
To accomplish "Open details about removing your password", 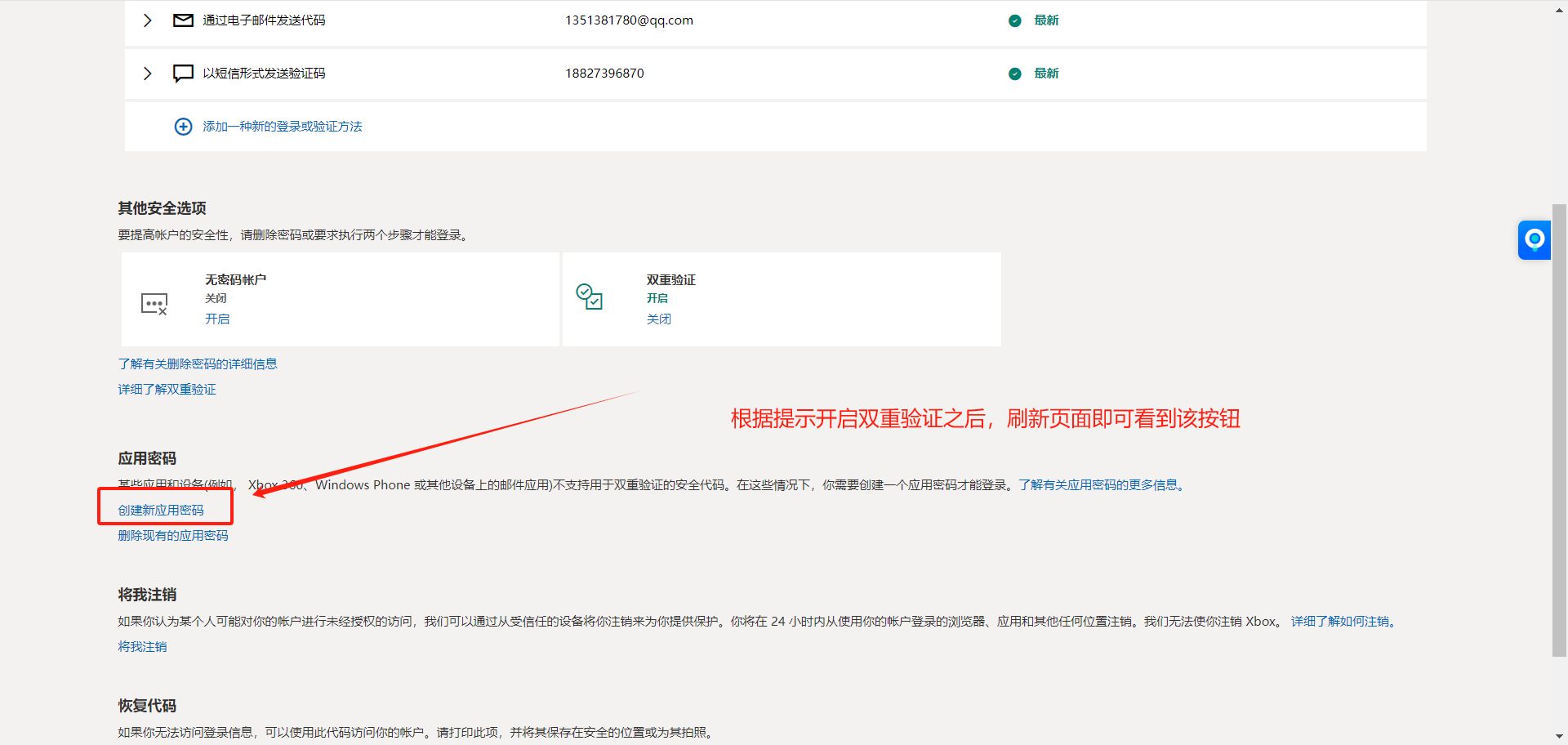I will (x=198, y=364).
